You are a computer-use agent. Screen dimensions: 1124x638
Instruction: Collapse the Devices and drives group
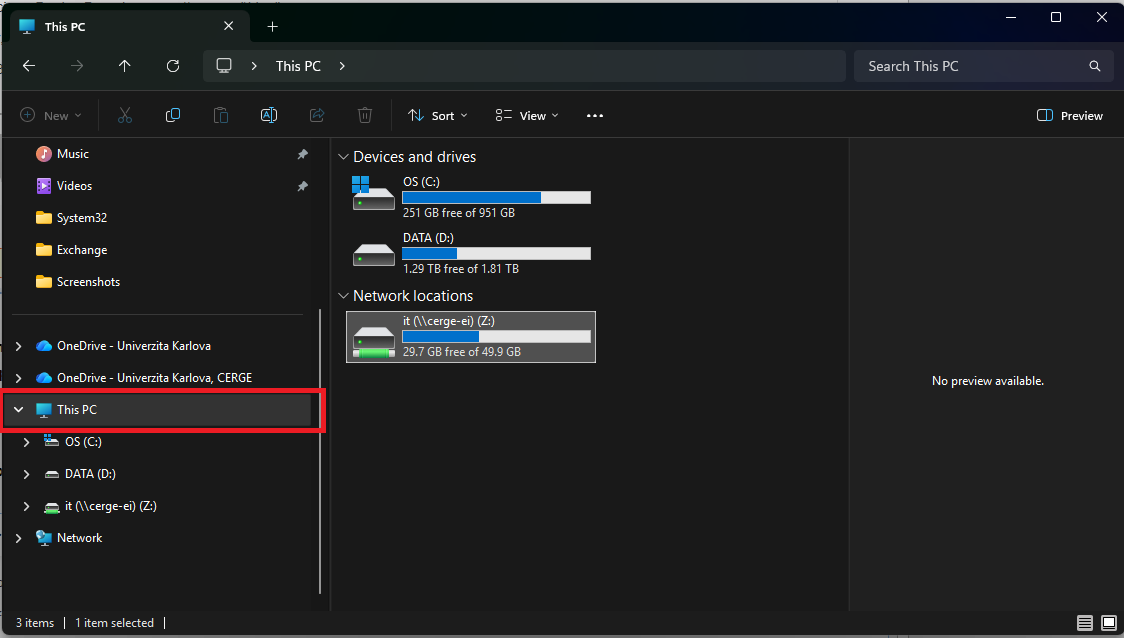(343, 157)
